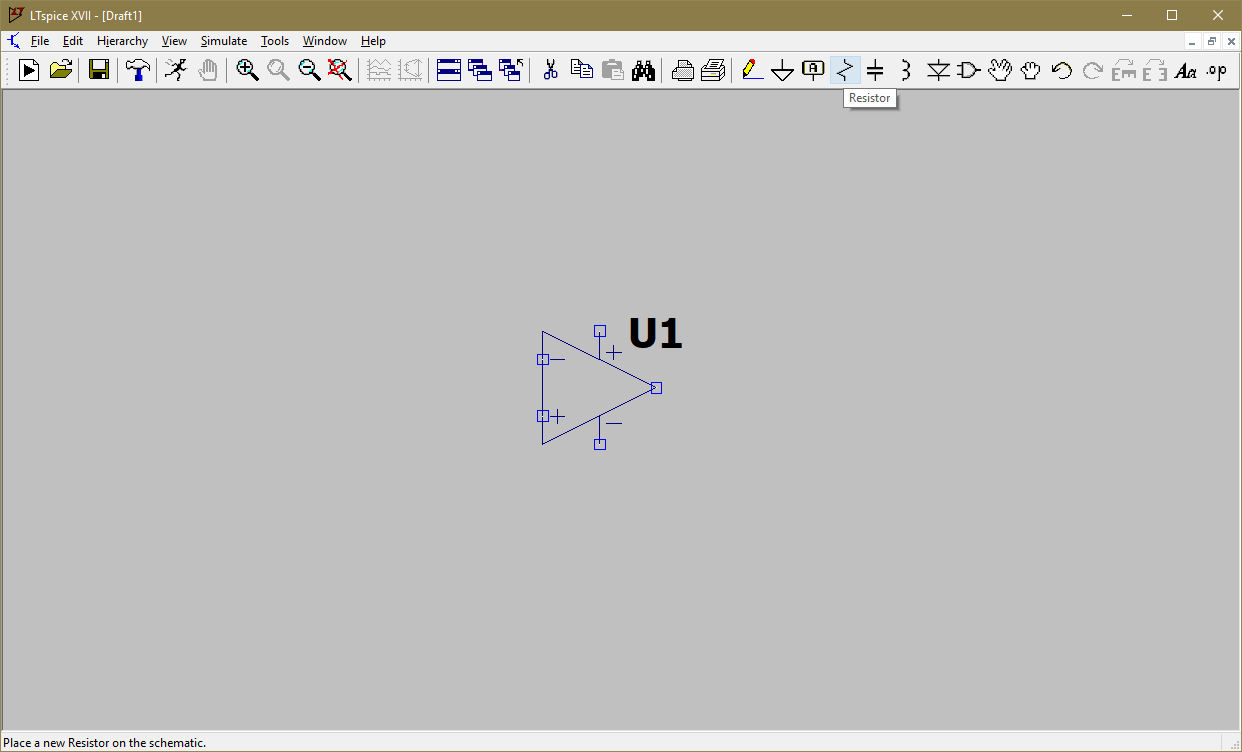Screen dimensions: 1242x752
Task: Click the Label Net tool
Action: click(814, 70)
